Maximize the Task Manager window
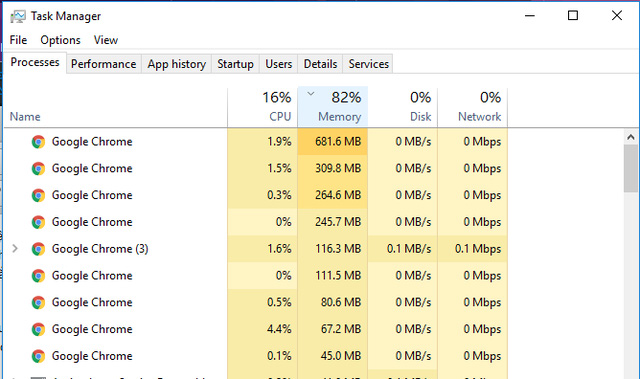This screenshot has width=640, height=379. point(573,16)
